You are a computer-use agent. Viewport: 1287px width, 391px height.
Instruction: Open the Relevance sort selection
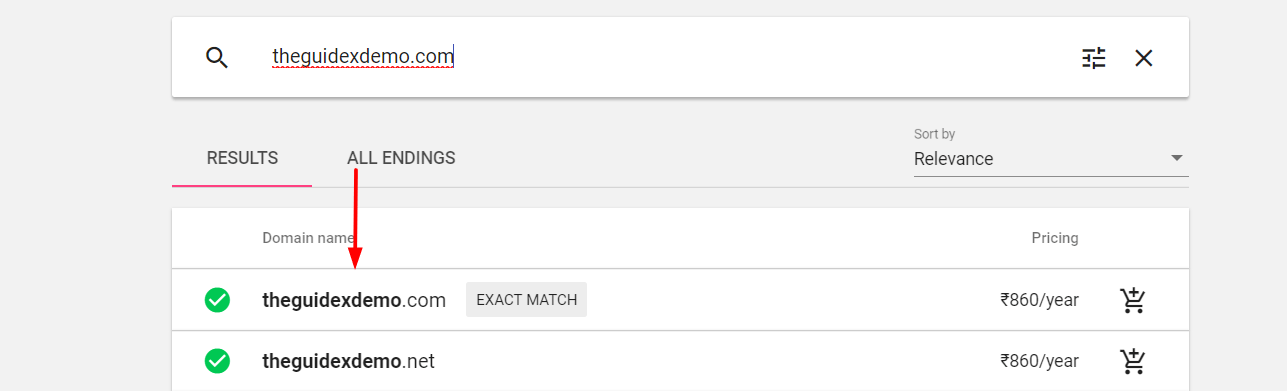click(x=1051, y=159)
